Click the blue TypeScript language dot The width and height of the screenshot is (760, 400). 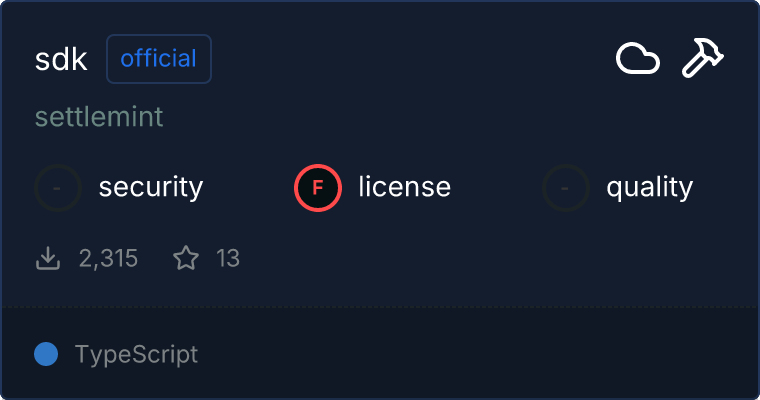[x=46, y=354]
